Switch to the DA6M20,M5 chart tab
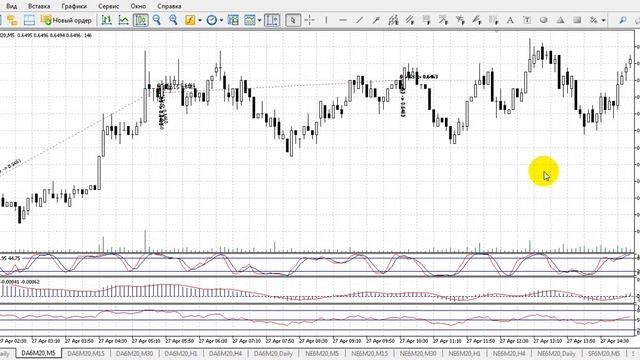The height and width of the screenshot is (360, 640). click(x=38, y=353)
